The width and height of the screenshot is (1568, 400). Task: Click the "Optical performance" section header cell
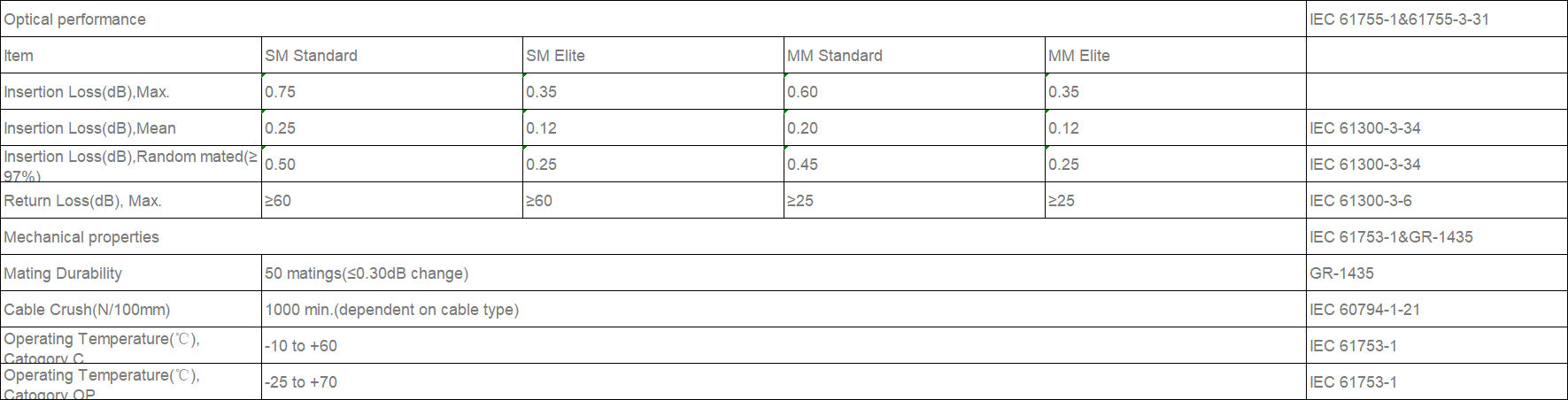tap(75, 19)
